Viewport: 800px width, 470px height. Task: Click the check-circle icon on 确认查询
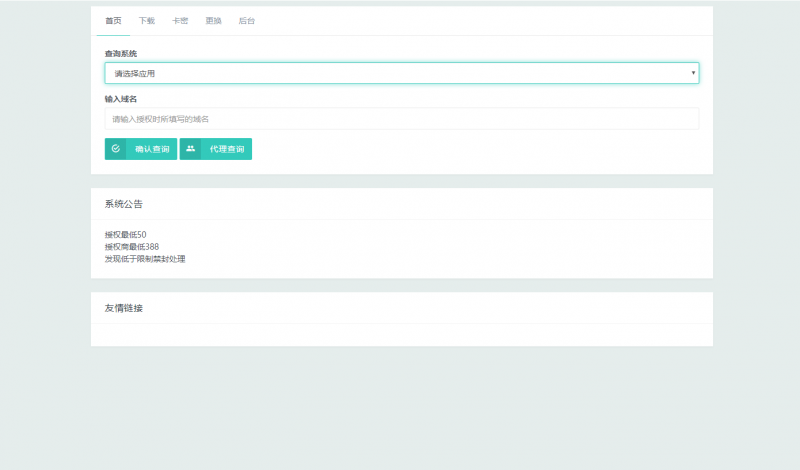[115, 149]
